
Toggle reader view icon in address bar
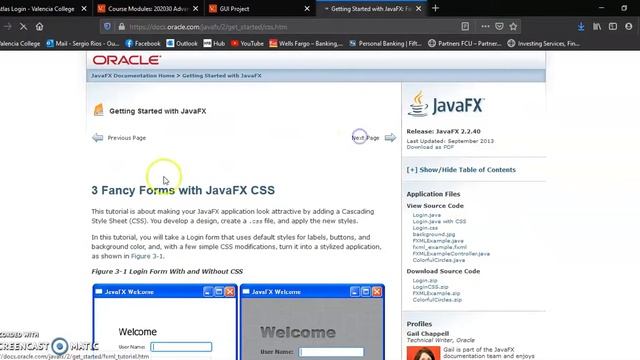click(465, 27)
